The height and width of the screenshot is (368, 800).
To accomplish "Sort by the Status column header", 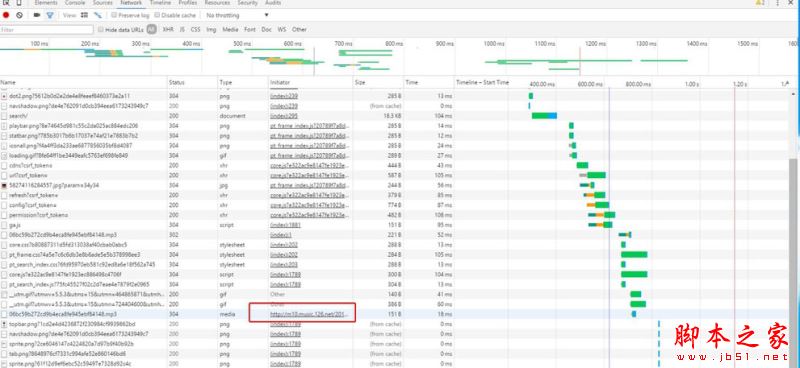I will [192, 82].
